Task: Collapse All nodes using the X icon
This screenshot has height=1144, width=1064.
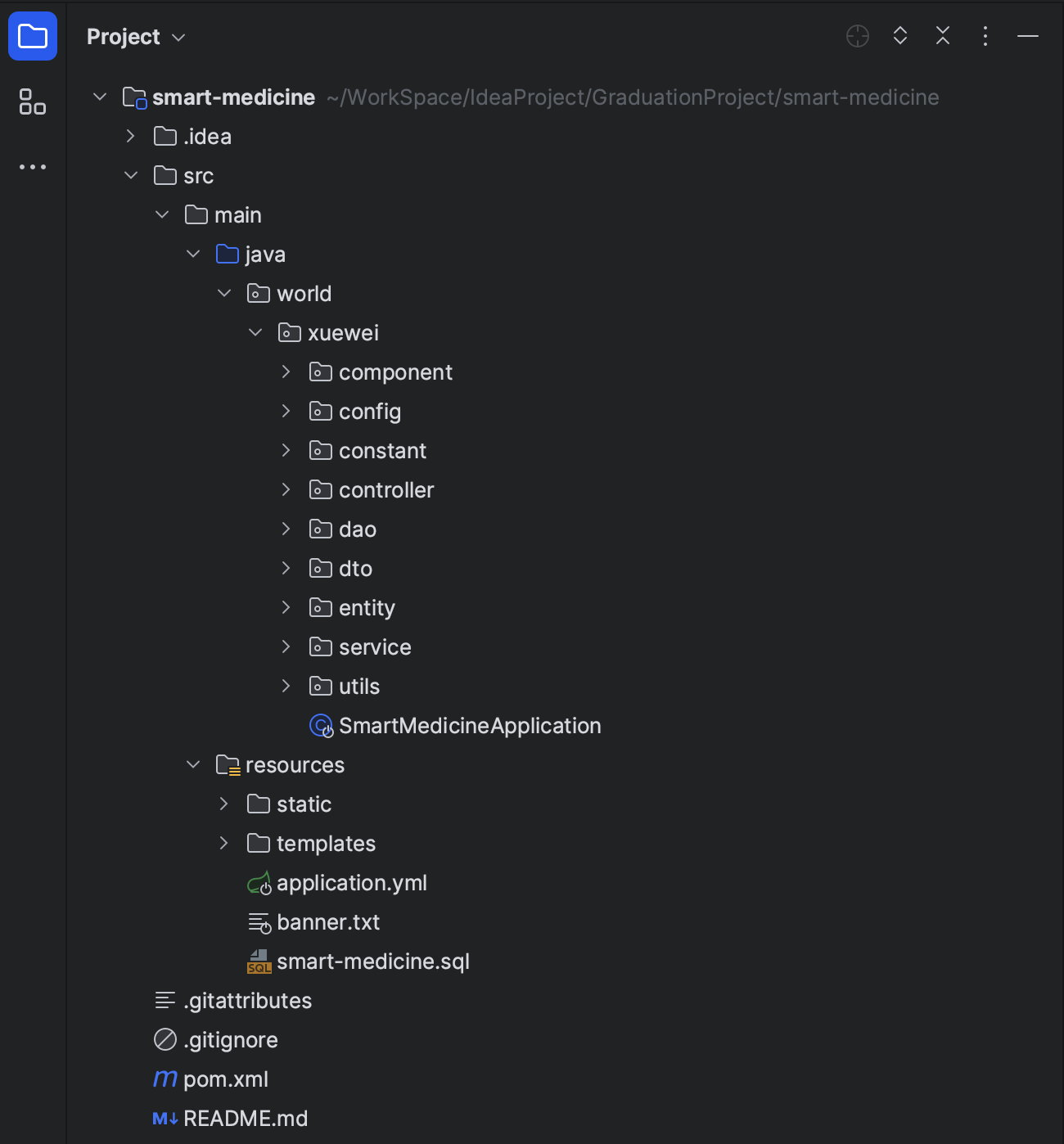Action: 942,36
